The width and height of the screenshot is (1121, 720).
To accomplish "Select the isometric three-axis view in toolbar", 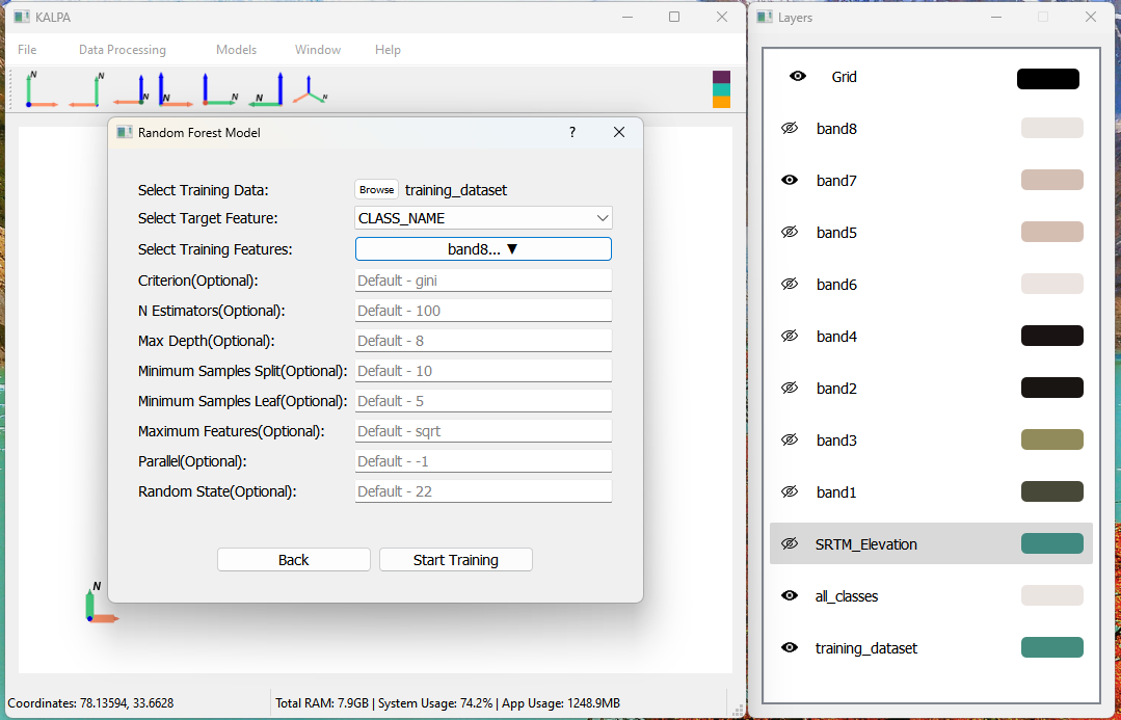I will [310, 89].
